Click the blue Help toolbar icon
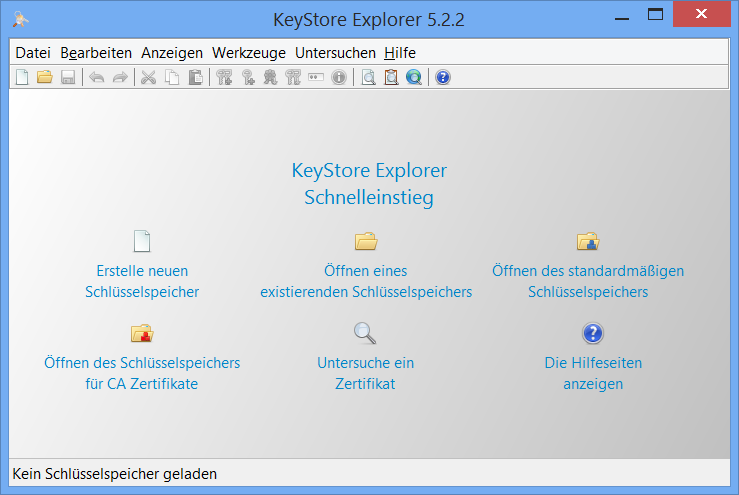Image resolution: width=739 pixels, height=495 pixels. pyautogui.click(x=443, y=78)
